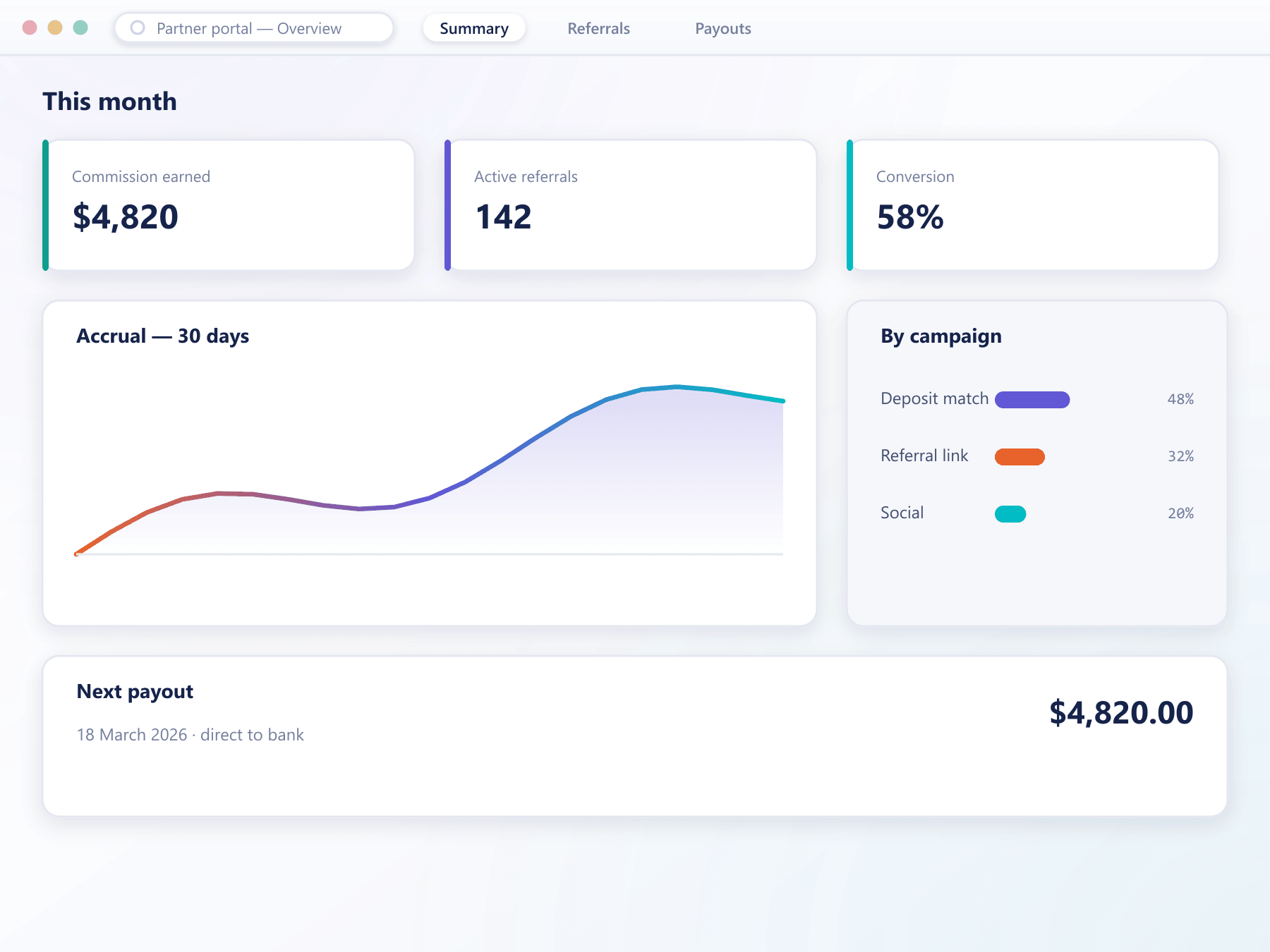Click the Partner portal address field
This screenshot has width=1270, height=952.
coord(254,28)
